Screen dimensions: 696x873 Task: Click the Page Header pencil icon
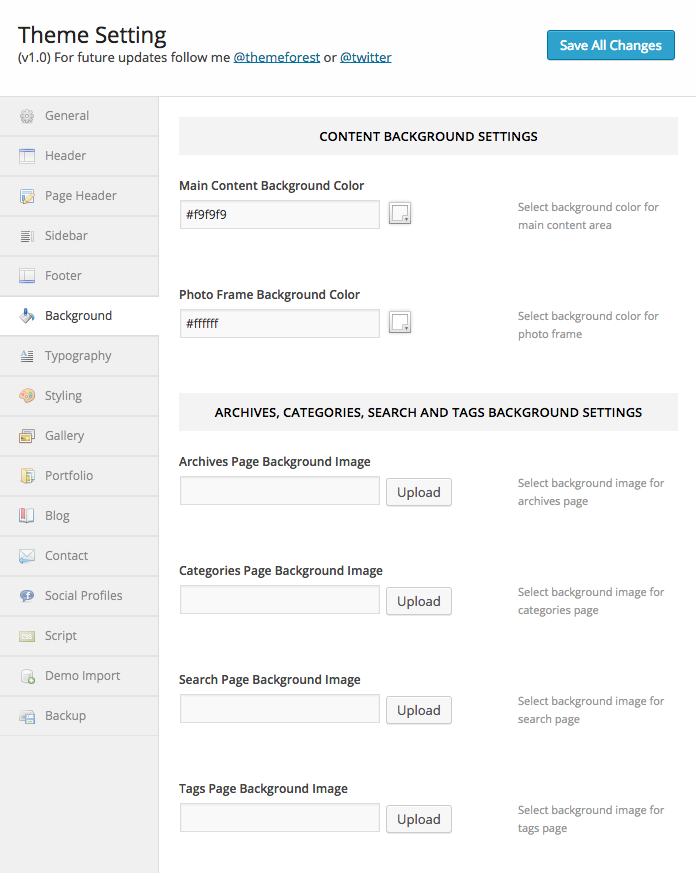[27, 196]
